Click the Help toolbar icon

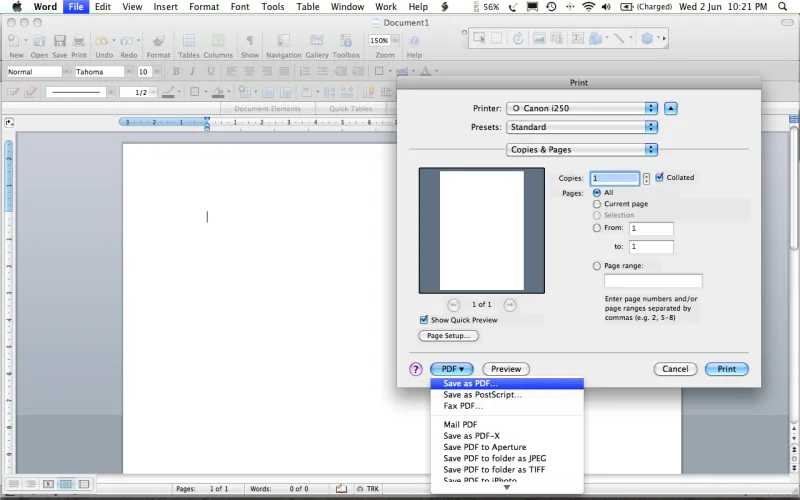[414, 41]
